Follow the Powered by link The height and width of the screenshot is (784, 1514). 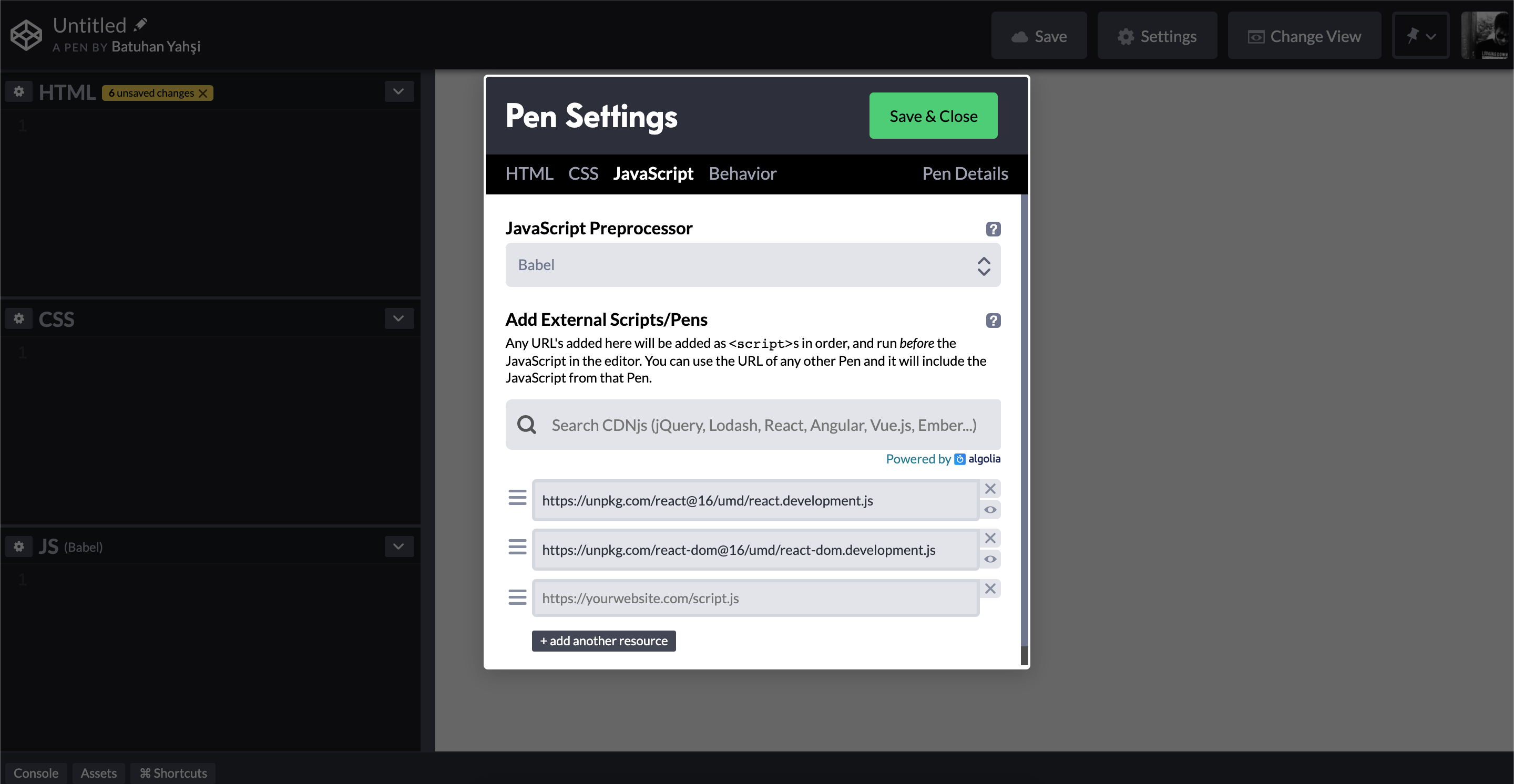coord(918,459)
